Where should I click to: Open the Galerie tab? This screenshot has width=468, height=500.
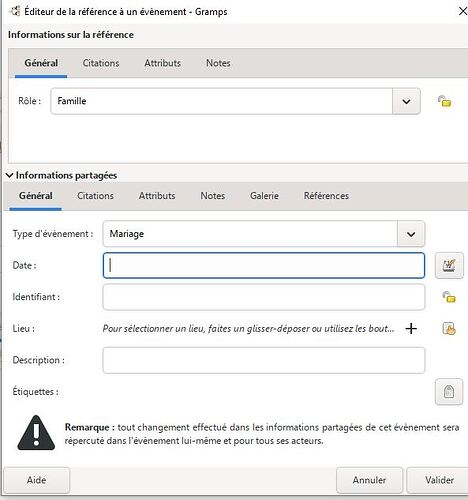264,196
